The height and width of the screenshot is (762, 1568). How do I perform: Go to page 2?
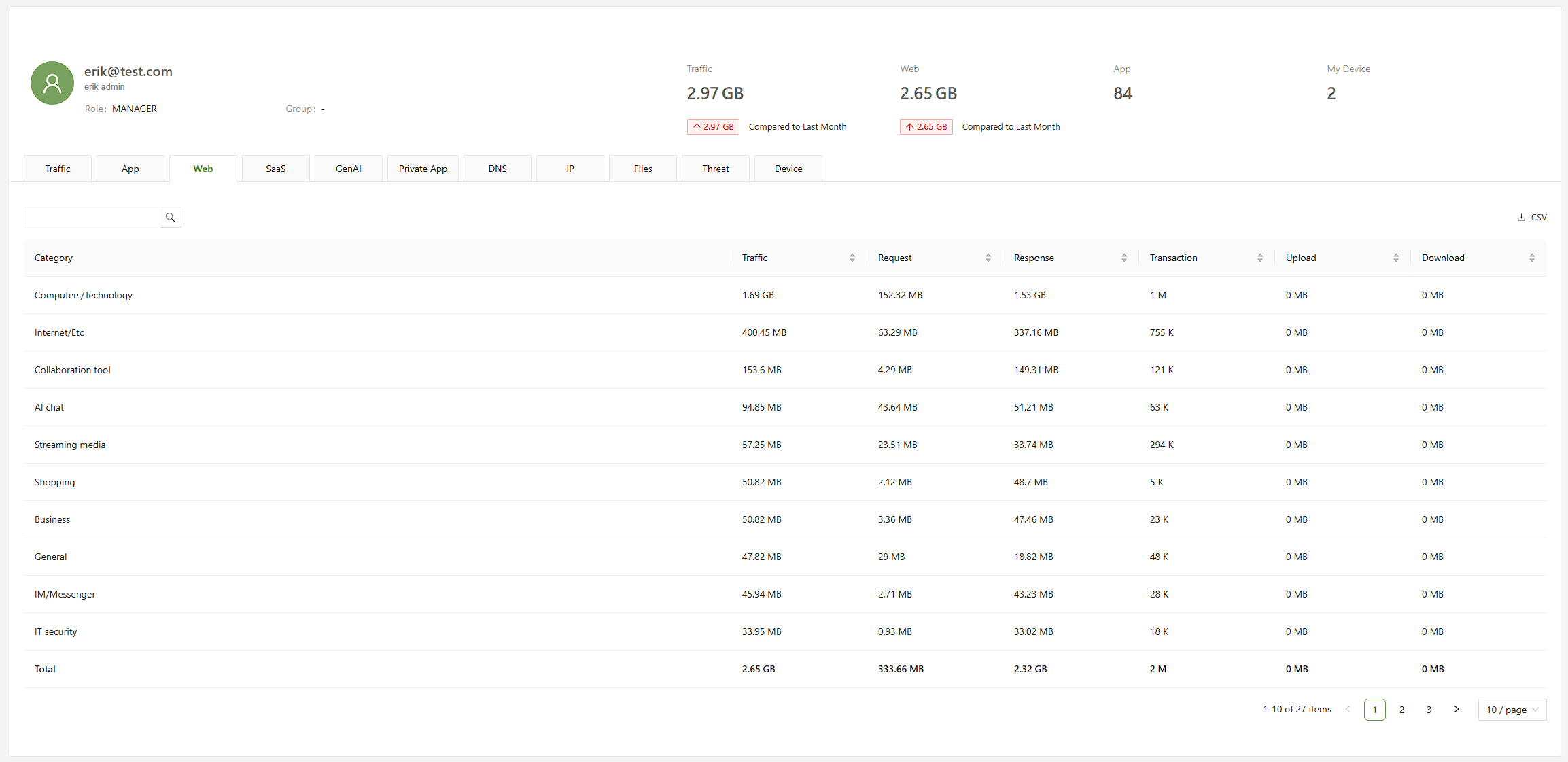click(1402, 709)
